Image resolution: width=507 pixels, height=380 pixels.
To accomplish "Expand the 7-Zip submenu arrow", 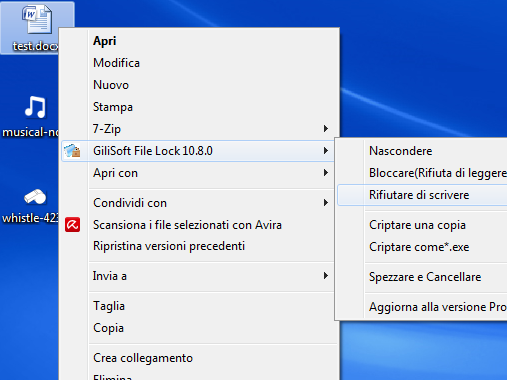I will (x=326, y=129).
